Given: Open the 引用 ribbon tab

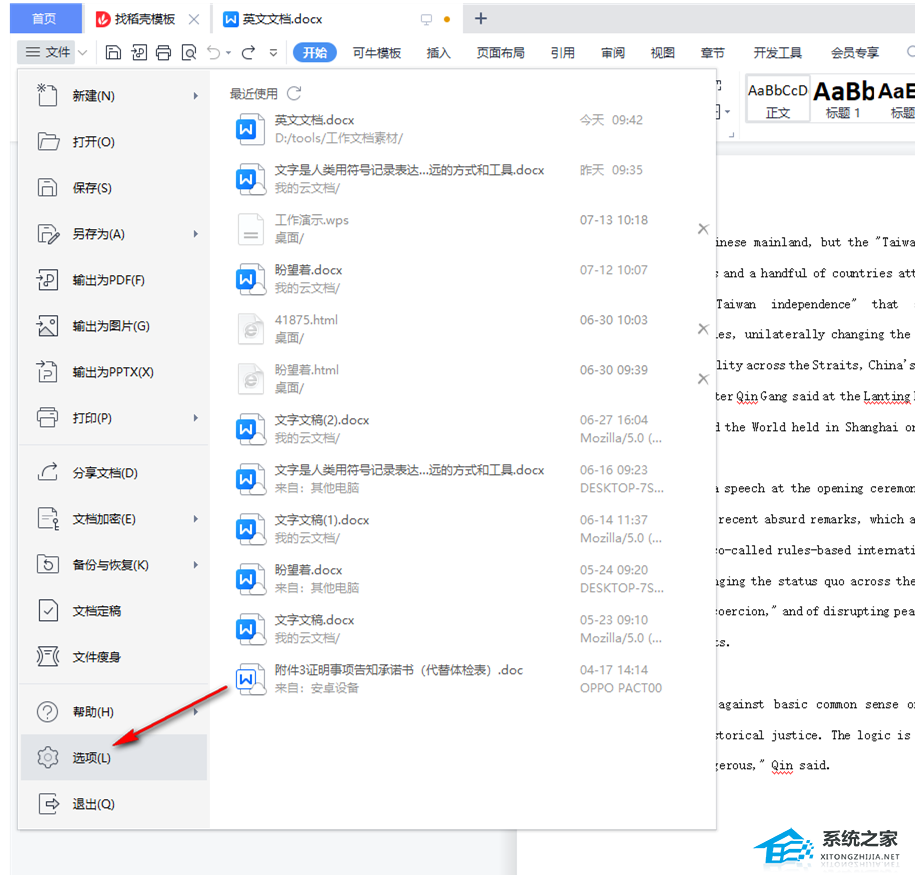Looking at the screenshot, I should 563,53.
